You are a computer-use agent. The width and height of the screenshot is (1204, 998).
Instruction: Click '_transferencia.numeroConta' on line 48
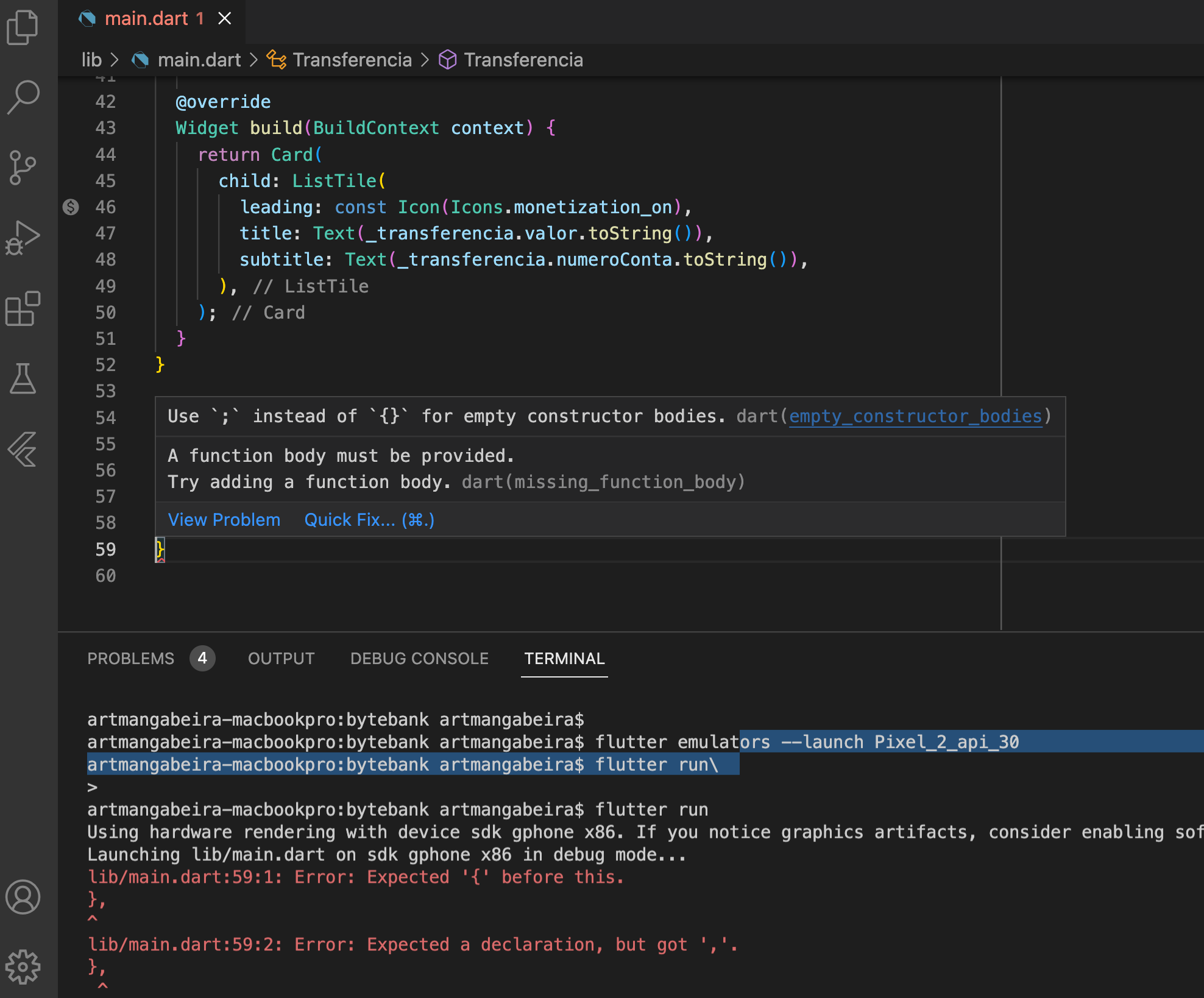(x=535, y=260)
